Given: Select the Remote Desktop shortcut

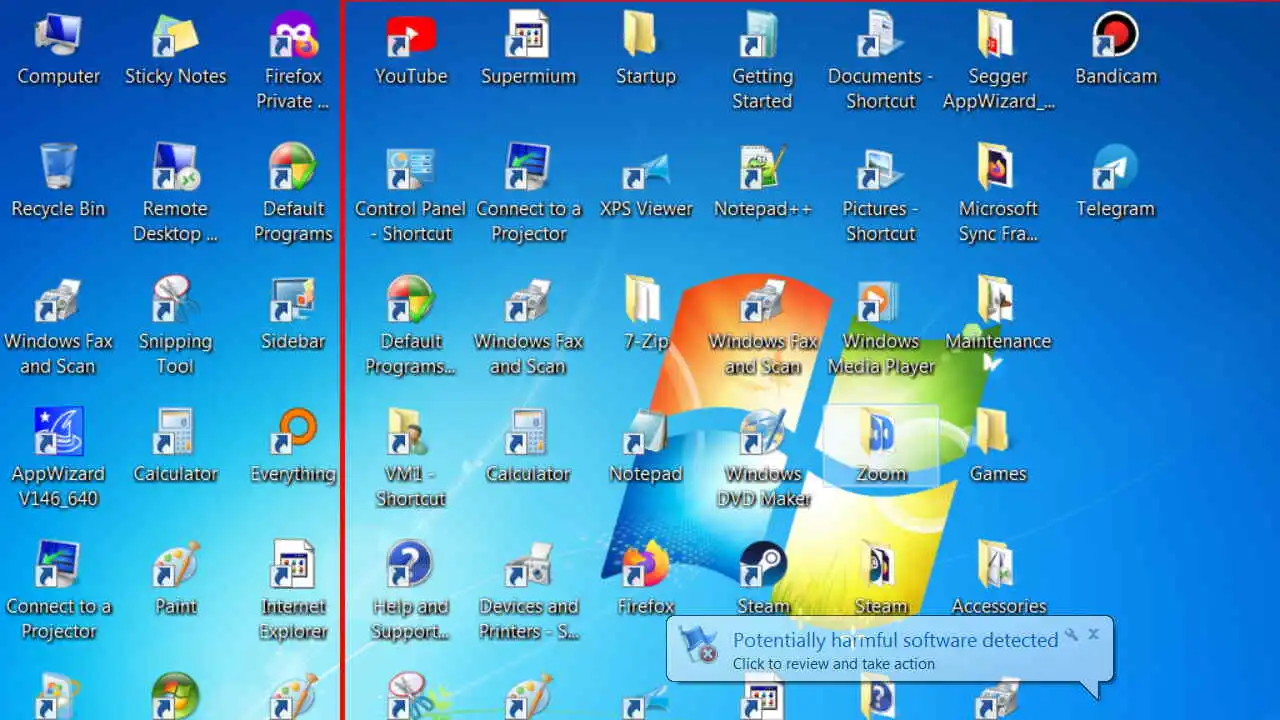Looking at the screenshot, I should coord(175,192).
